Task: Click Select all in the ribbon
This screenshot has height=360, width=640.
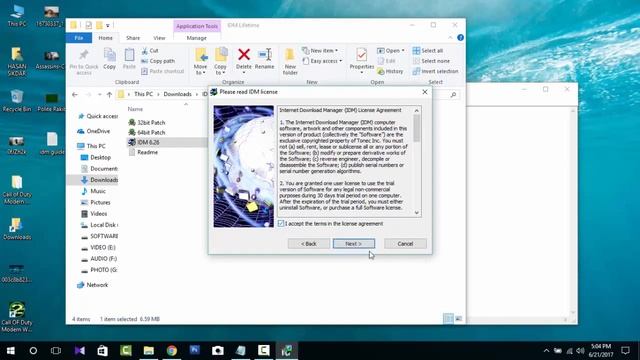Action: 428,51
